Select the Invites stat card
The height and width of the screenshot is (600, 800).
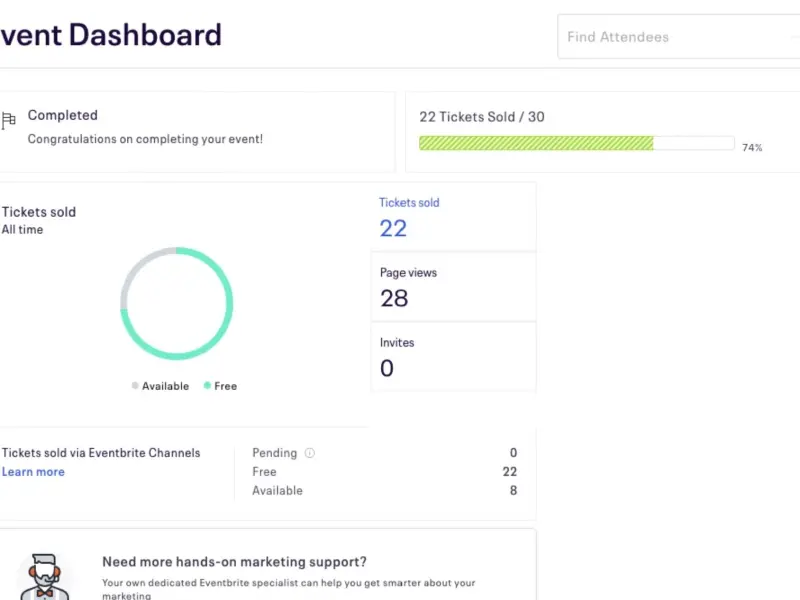tap(454, 357)
